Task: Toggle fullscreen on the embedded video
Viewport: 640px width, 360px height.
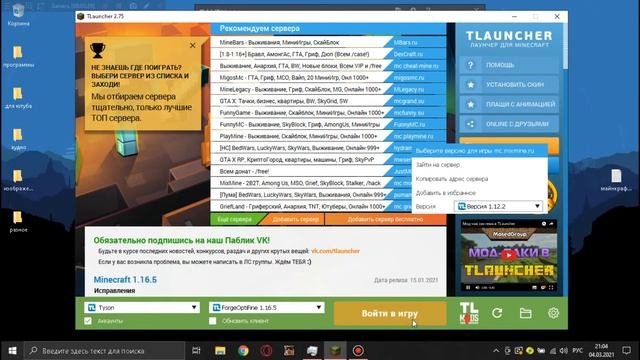Action: pos(551,288)
